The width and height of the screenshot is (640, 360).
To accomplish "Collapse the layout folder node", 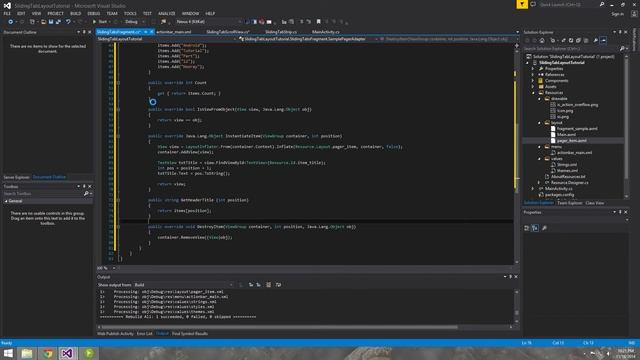I will click(539, 122).
